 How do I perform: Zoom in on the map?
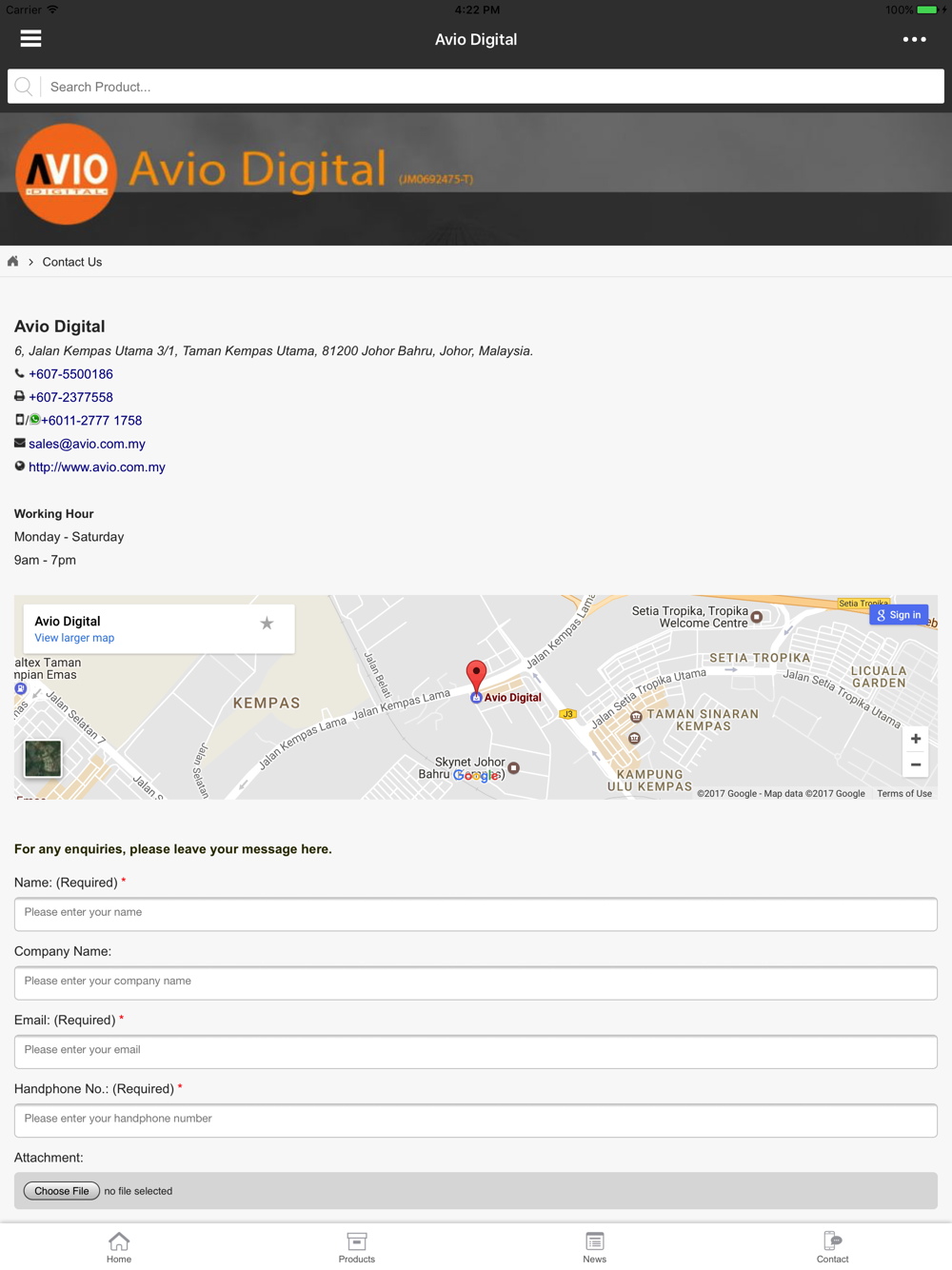(916, 739)
